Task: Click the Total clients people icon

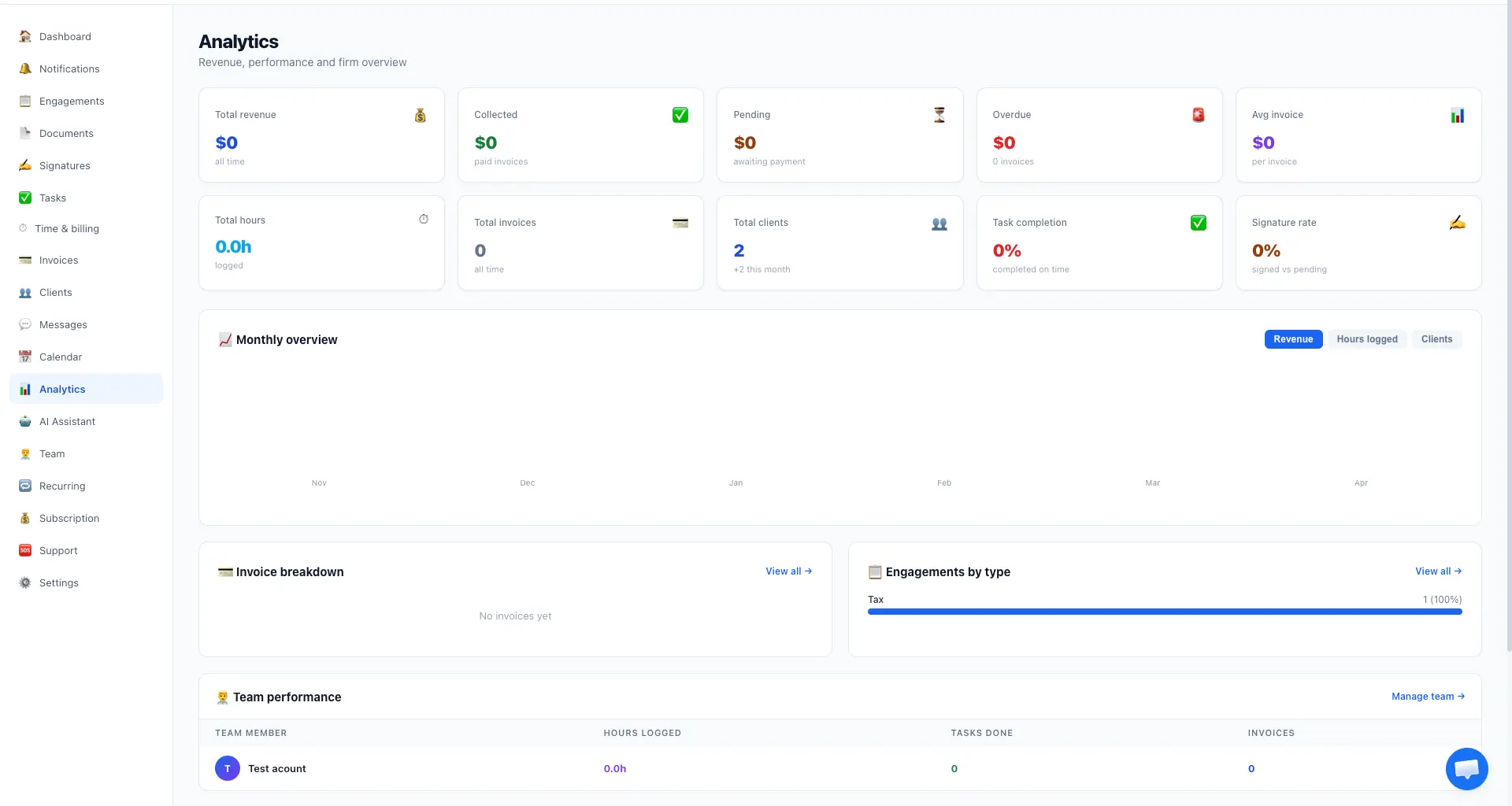Action: [x=939, y=224]
